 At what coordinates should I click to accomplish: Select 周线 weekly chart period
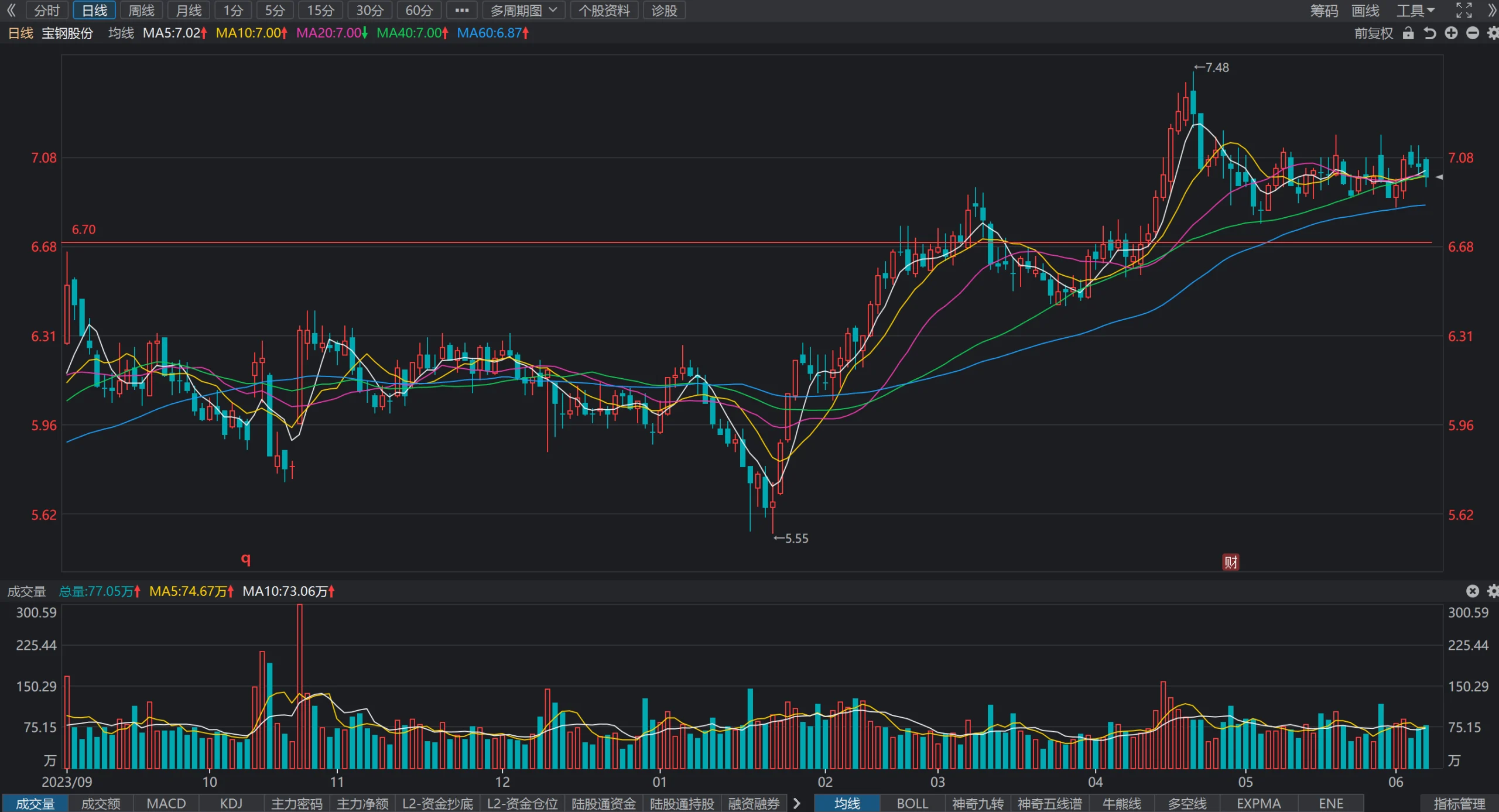(x=141, y=11)
